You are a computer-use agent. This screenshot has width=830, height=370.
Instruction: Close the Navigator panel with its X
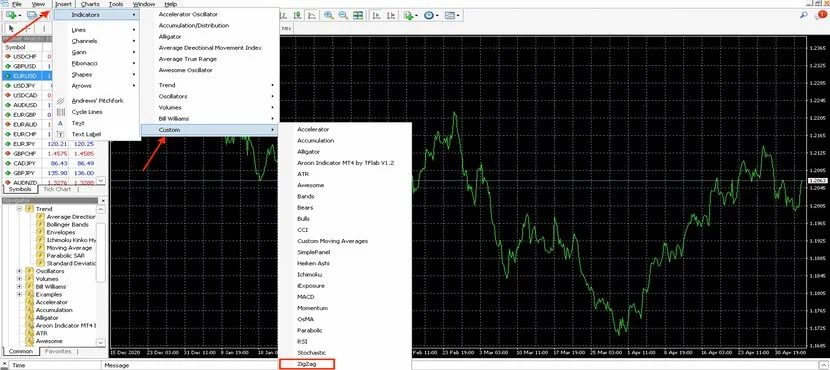(x=104, y=201)
